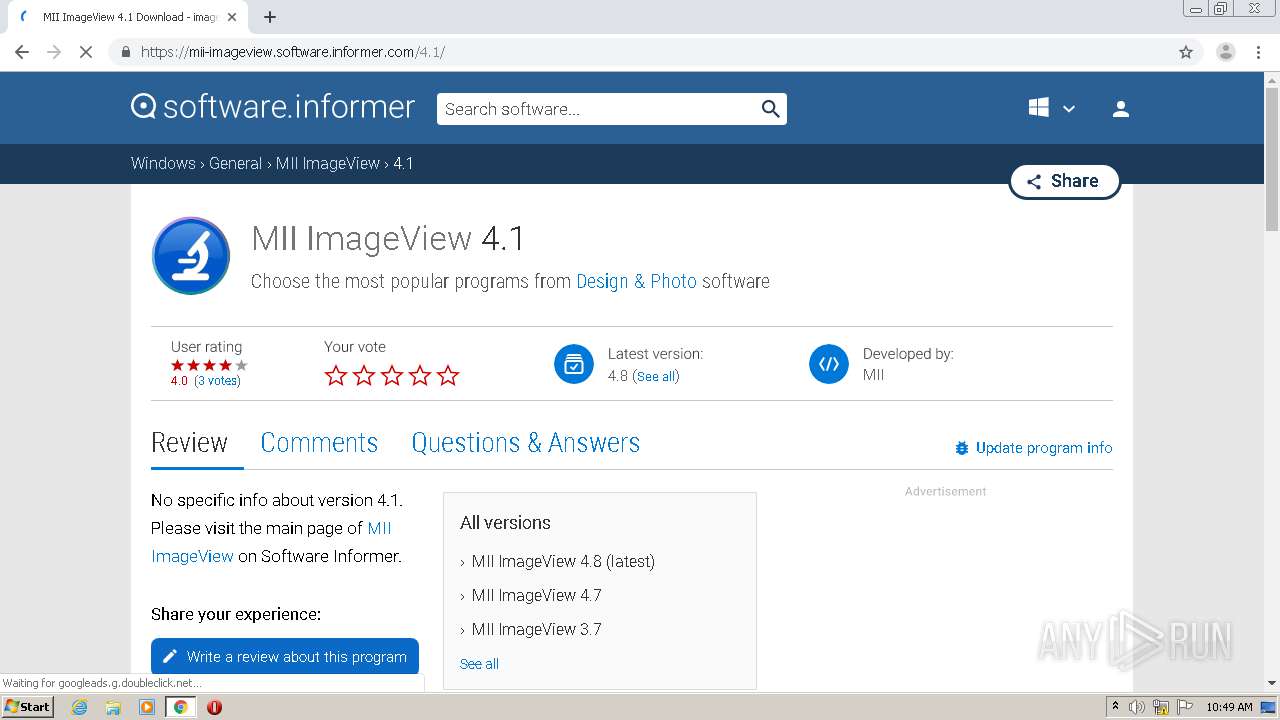Rate four stars in Your vote

point(420,376)
